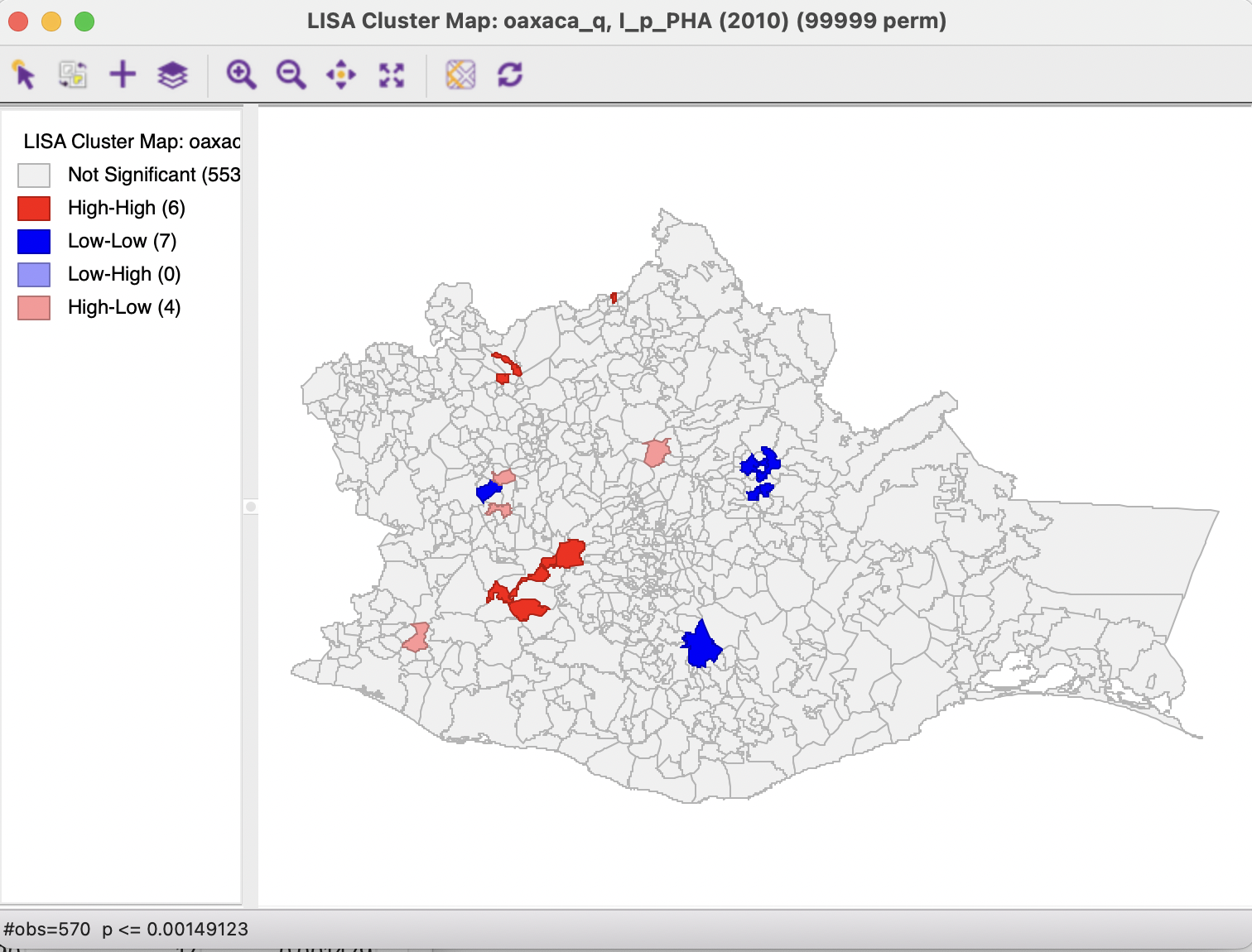
Task: Select the Basemap toolbar icon
Action: (460, 75)
